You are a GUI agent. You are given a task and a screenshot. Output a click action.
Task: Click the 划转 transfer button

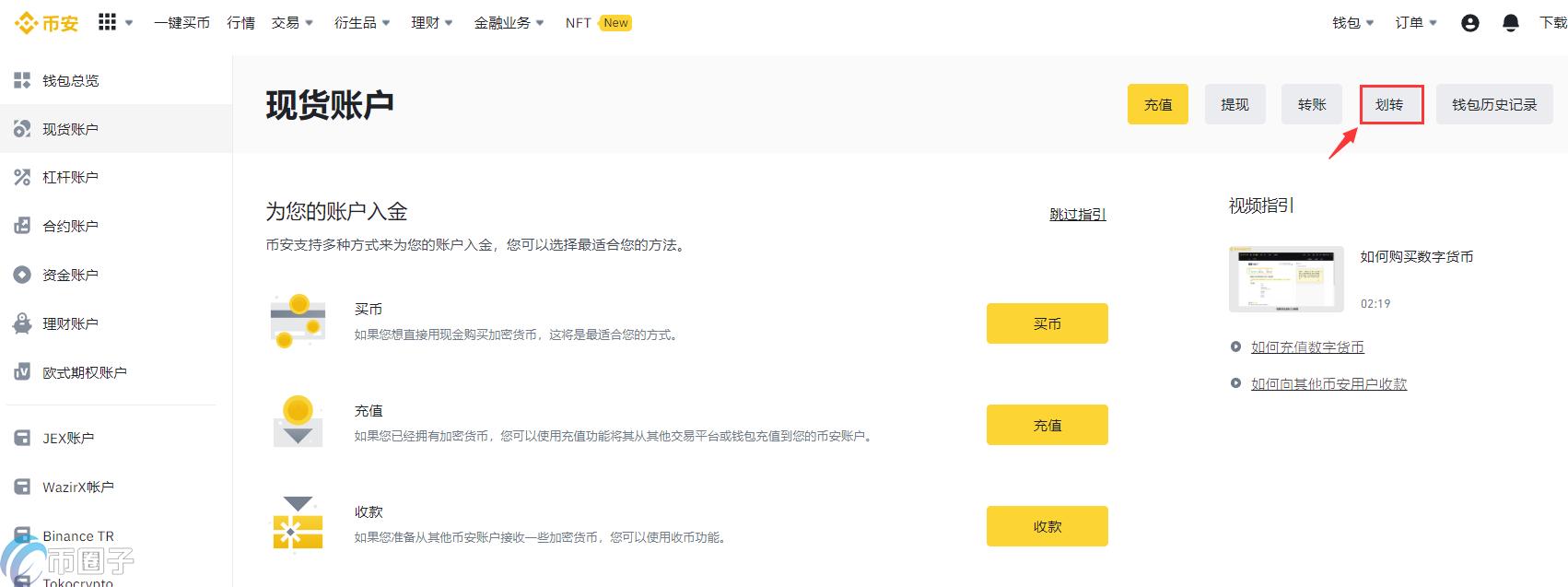(1389, 105)
